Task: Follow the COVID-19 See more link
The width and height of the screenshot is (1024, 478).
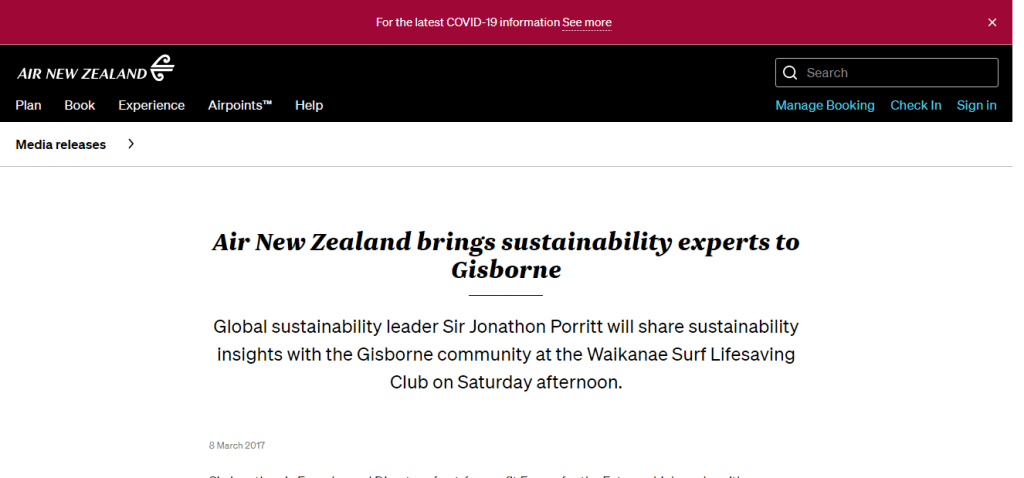Action: point(587,22)
